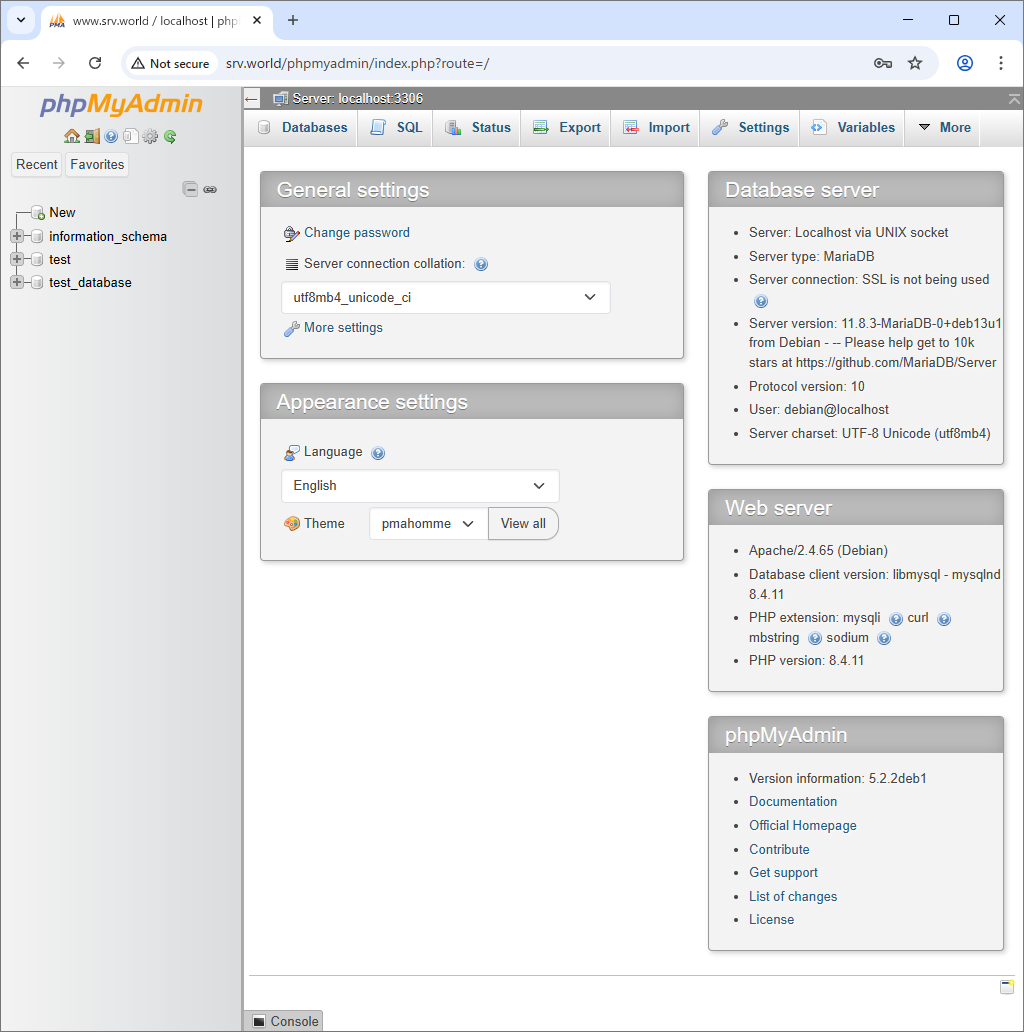
Task: Click the phpMyAdmin home icon
Action: pyautogui.click(x=71, y=136)
